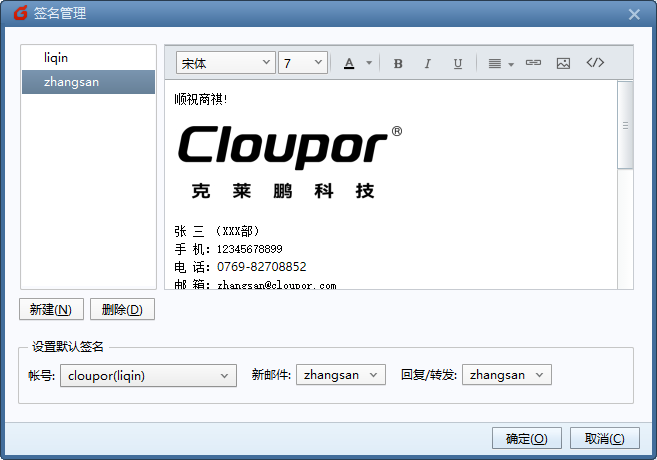Insert an image with the picture icon
This screenshot has height=460, width=657.
(x=563, y=63)
